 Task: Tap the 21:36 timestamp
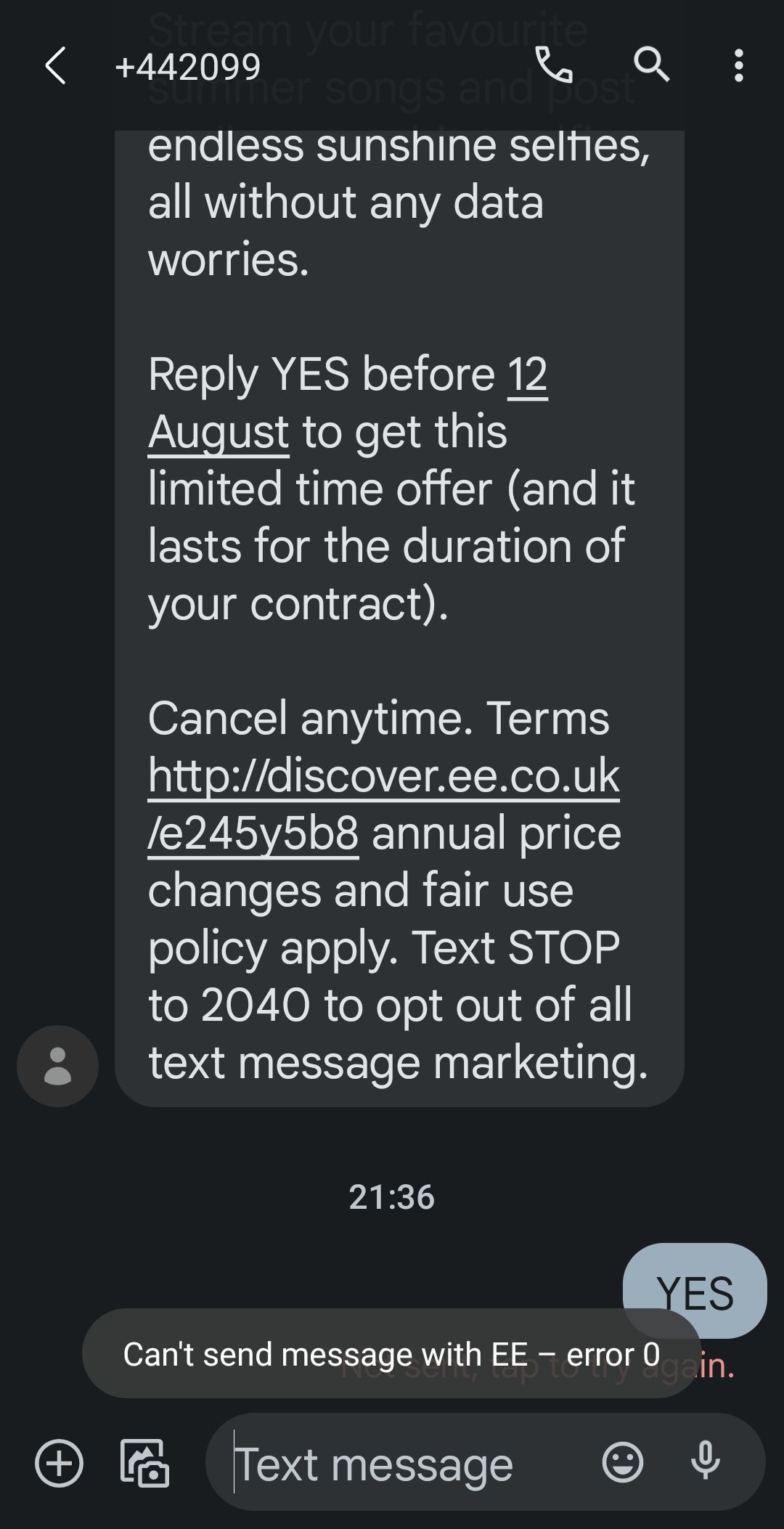(x=391, y=1197)
